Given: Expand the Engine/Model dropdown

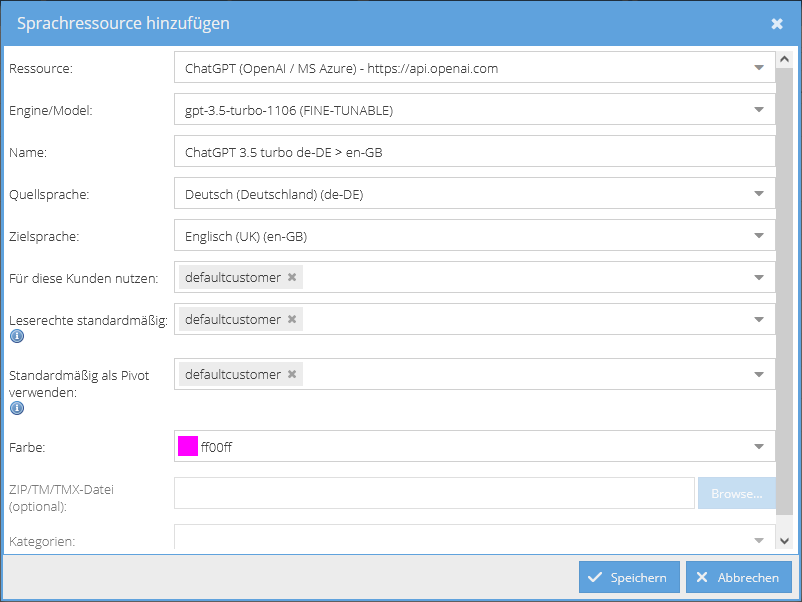Looking at the screenshot, I should pos(759,110).
